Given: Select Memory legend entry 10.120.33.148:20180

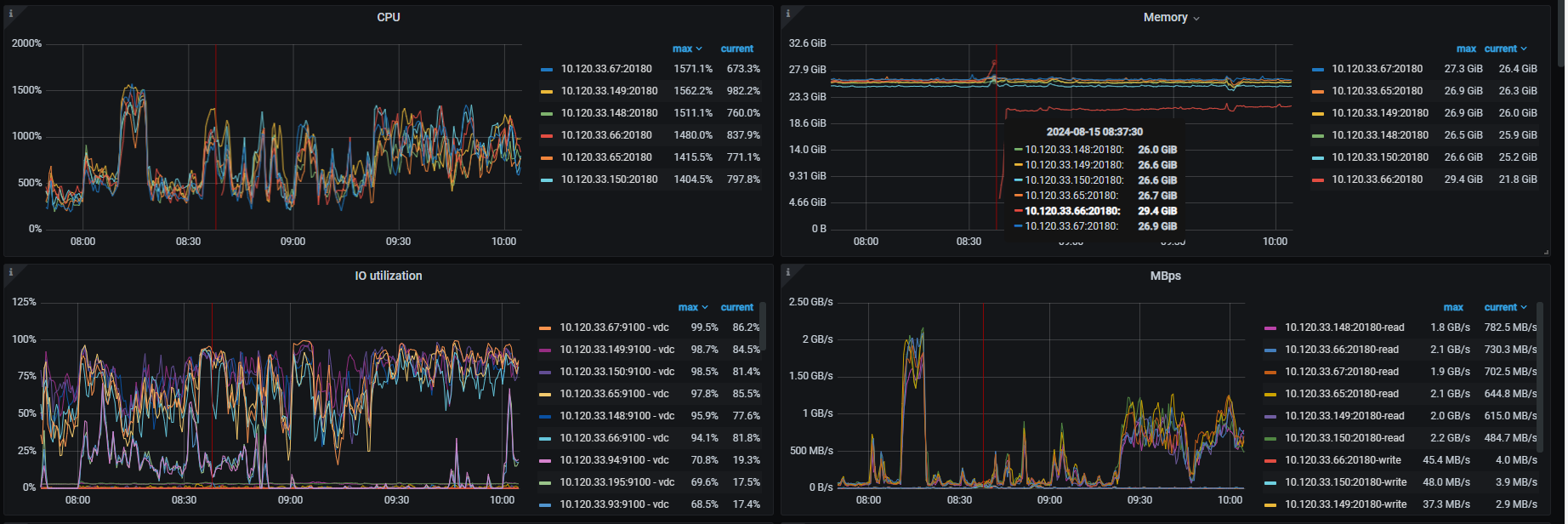Looking at the screenshot, I should (x=1379, y=135).
